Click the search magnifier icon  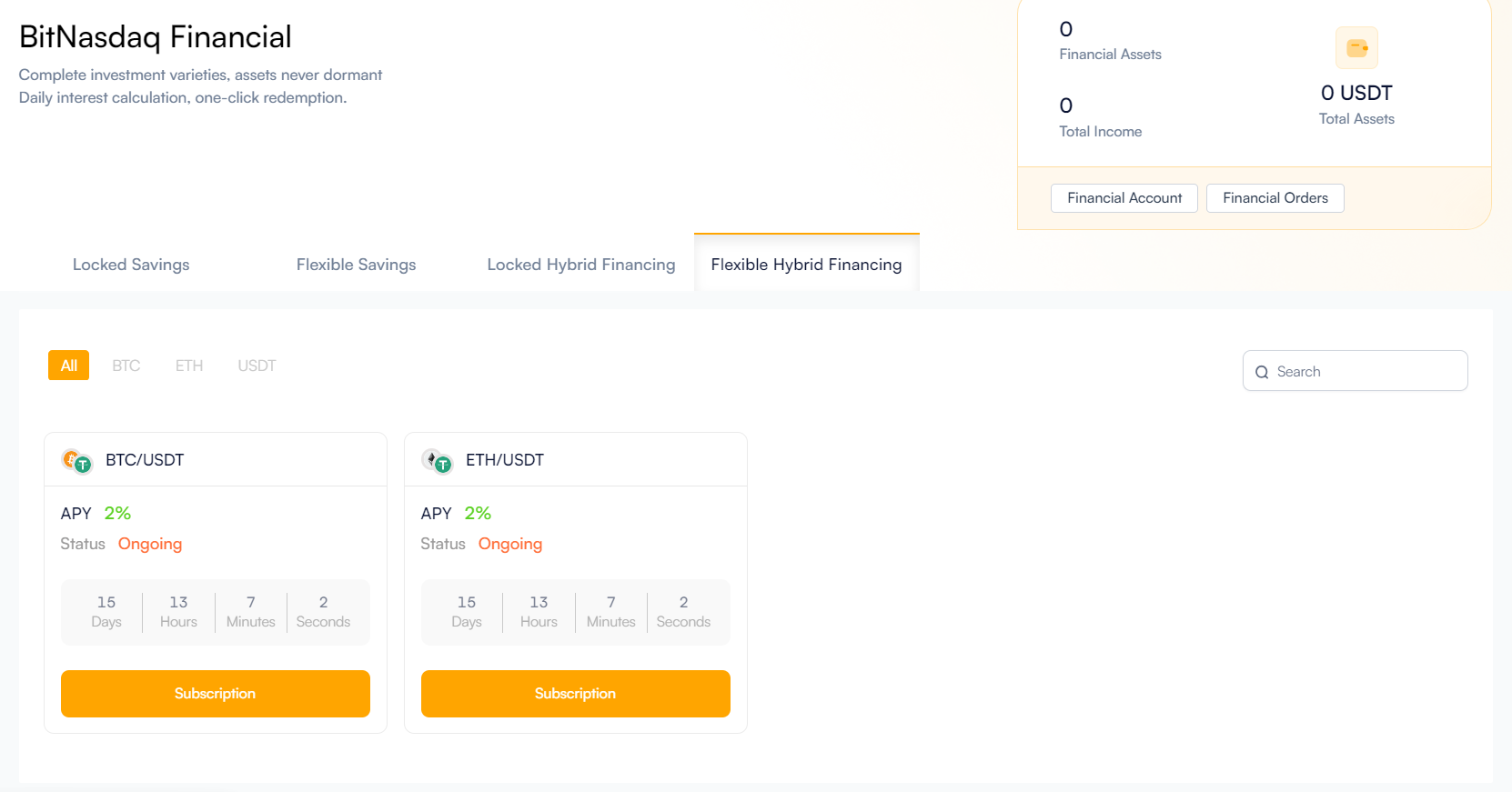coord(1262,372)
